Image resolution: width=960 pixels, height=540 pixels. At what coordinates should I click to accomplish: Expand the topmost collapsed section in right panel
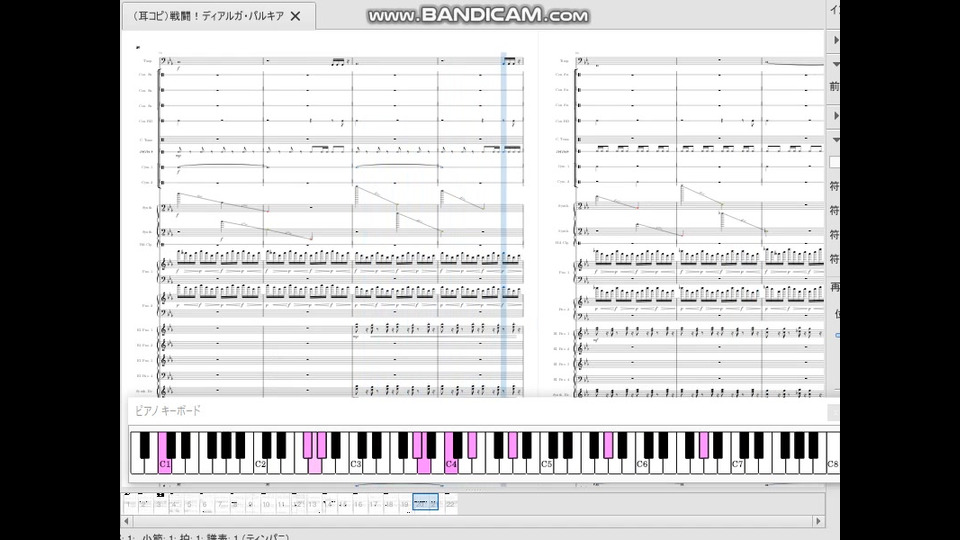point(836,40)
